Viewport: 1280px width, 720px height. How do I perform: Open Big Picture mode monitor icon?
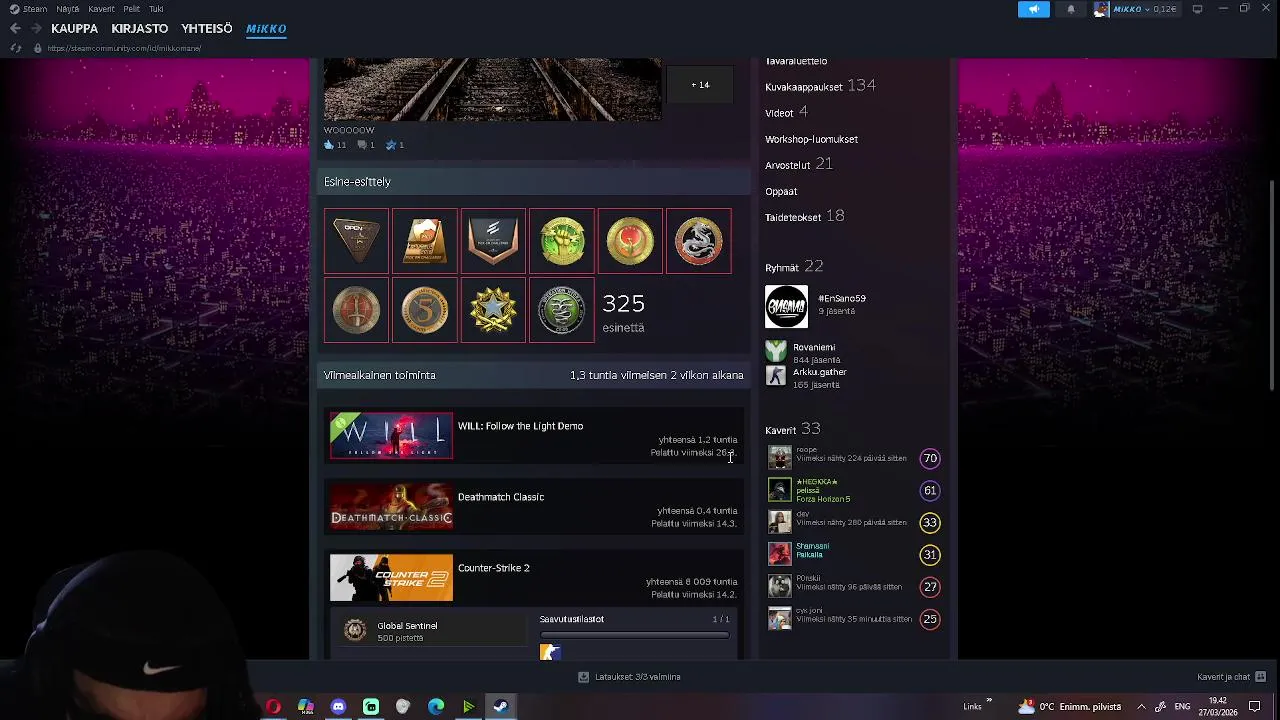tap(1197, 9)
